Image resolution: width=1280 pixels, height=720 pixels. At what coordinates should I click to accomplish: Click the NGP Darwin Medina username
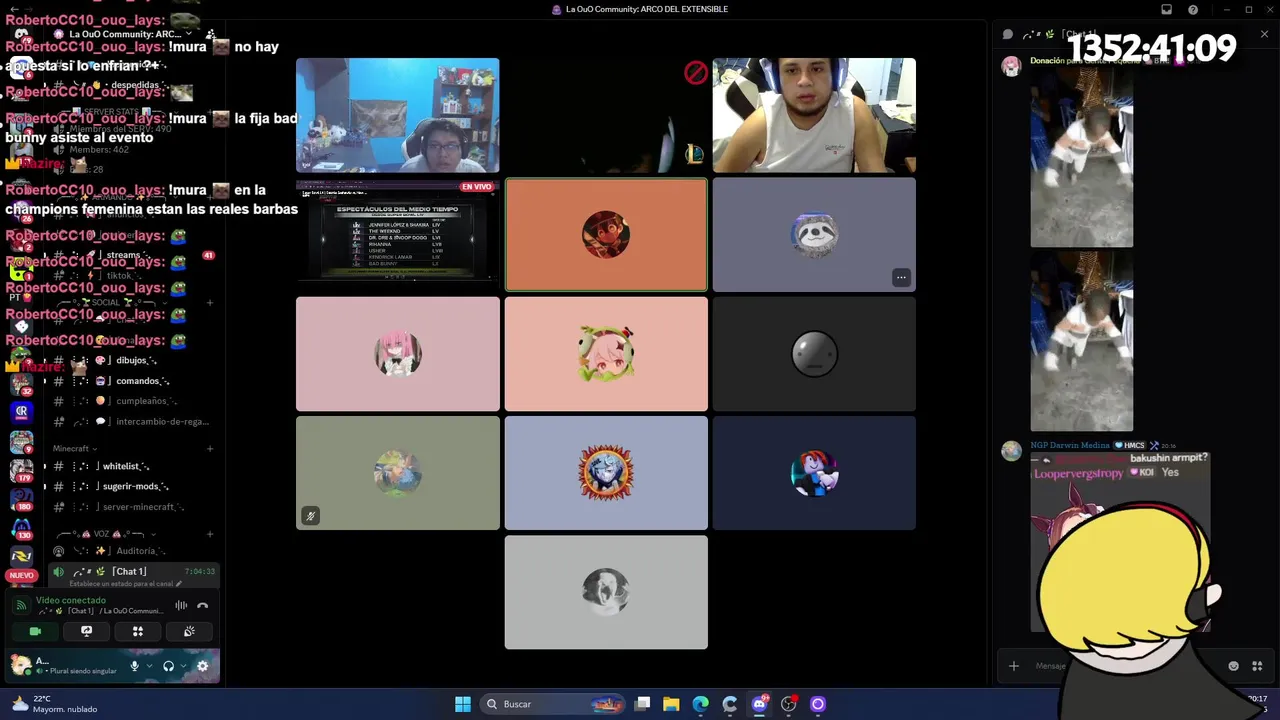click(1070, 445)
